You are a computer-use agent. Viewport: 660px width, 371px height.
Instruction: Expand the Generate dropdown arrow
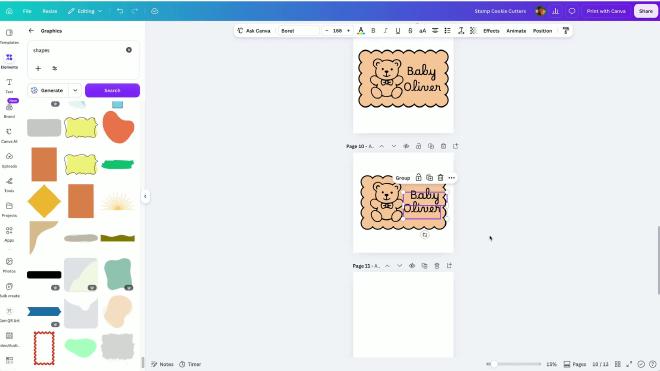coord(75,90)
